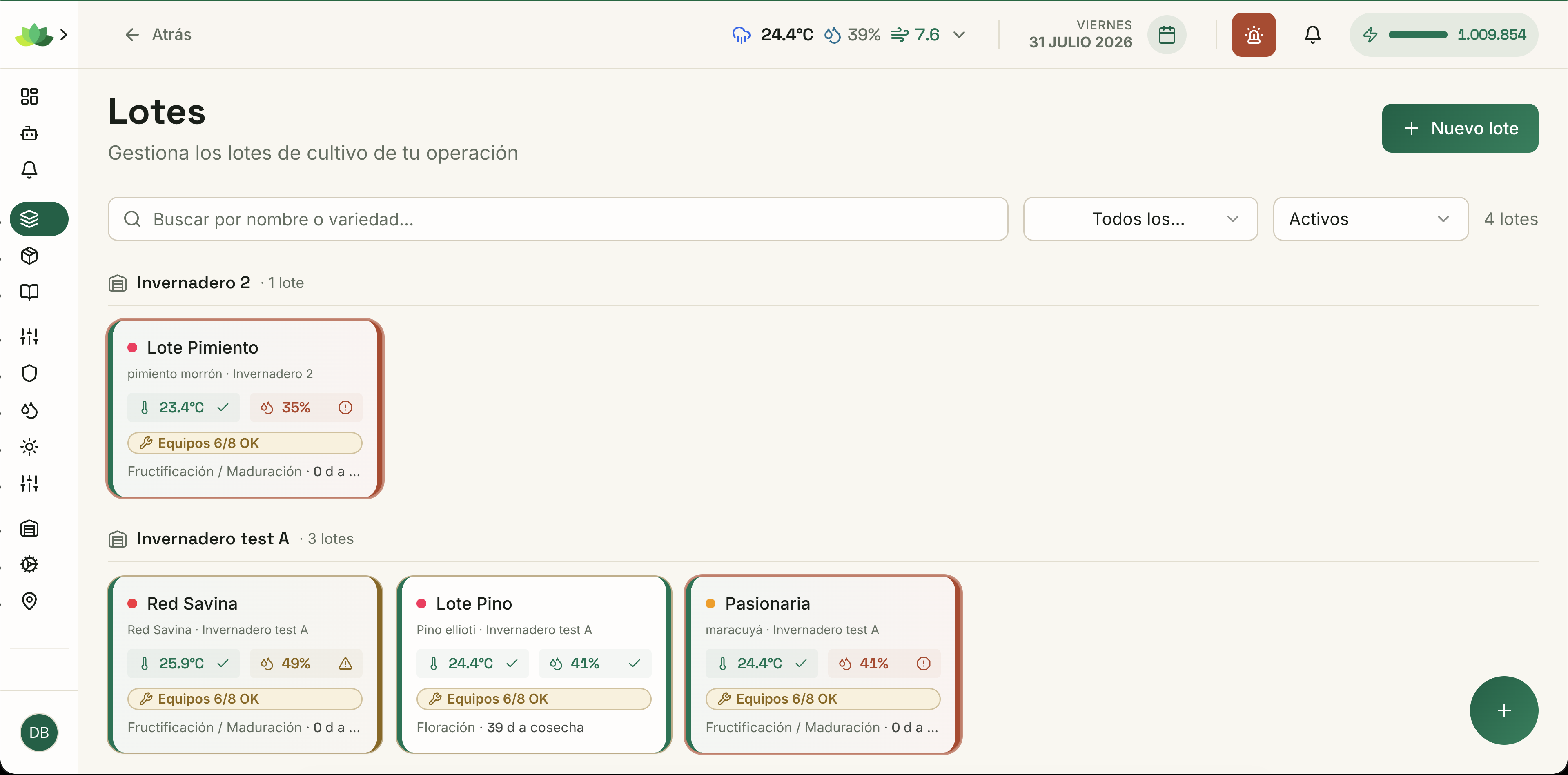Viewport: 1568px width, 775px height.
Task: Open the bell alerts icon in sidebar
Action: [29, 170]
